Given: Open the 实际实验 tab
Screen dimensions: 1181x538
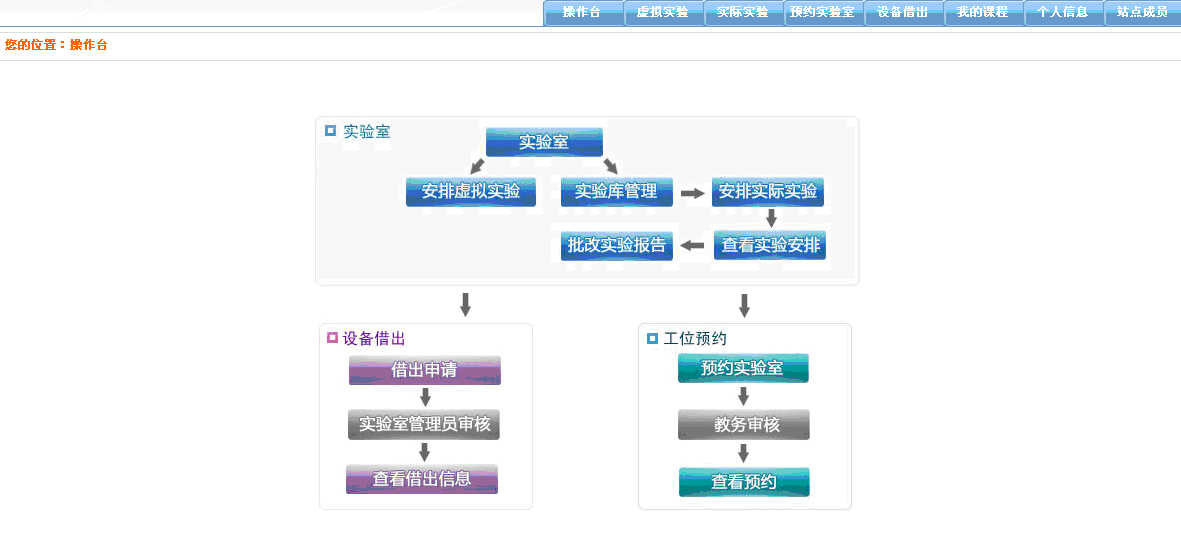Looking at the screenshot, I should pos(743,13).
